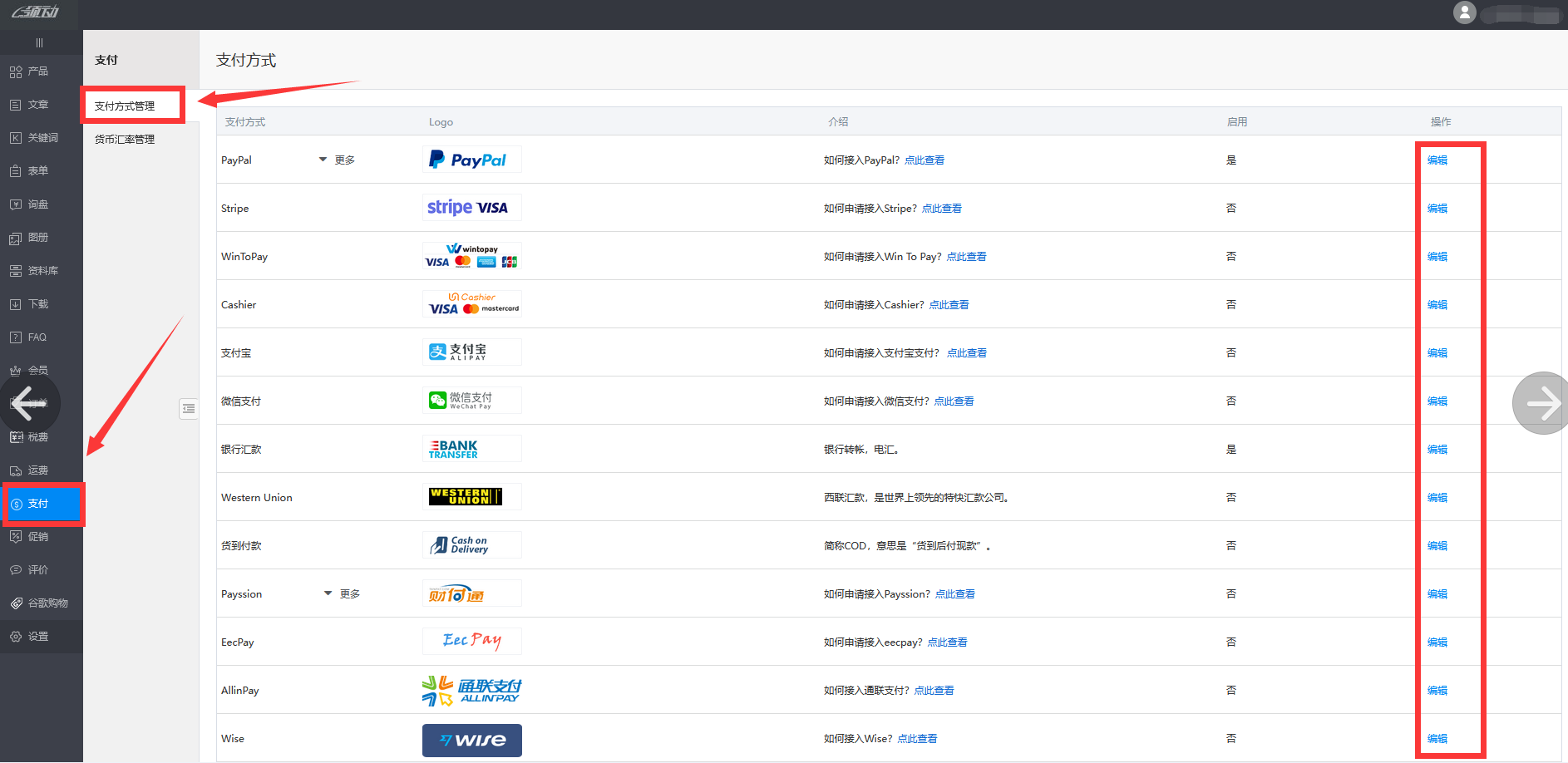Click 编辑 for the Wise row
1568x763 pixels.
(1437, 739)
